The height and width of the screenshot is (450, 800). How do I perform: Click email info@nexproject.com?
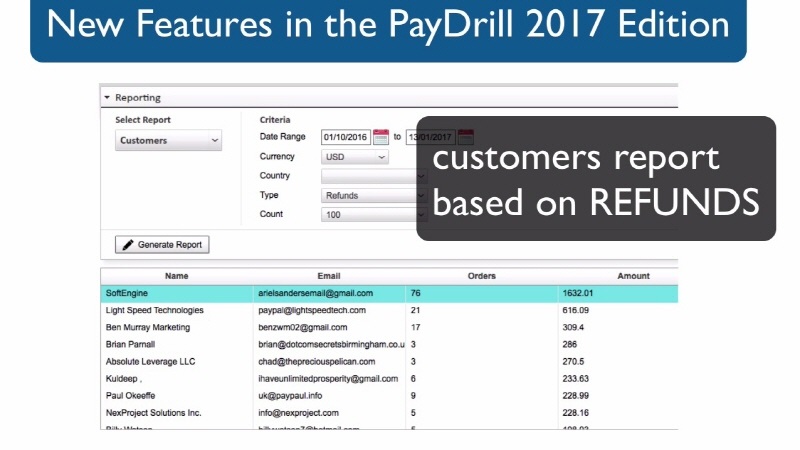pyautogui.click(x=298, y=413)
